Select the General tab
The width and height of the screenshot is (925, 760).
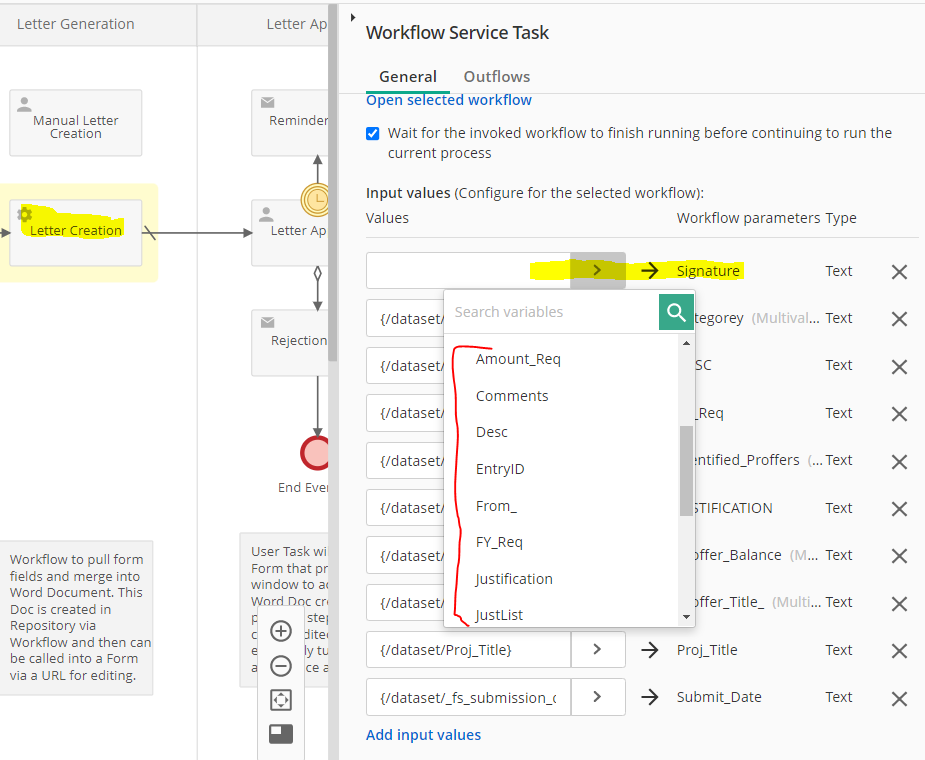(x=408, y=77)
